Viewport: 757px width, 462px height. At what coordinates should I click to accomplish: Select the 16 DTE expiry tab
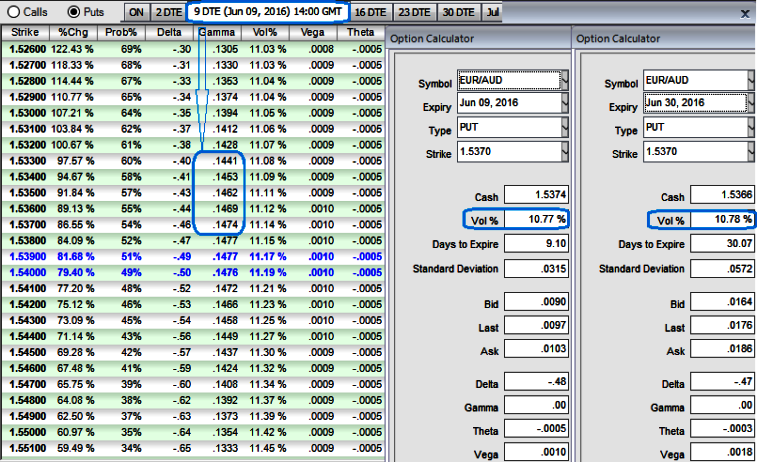point(371,13)
